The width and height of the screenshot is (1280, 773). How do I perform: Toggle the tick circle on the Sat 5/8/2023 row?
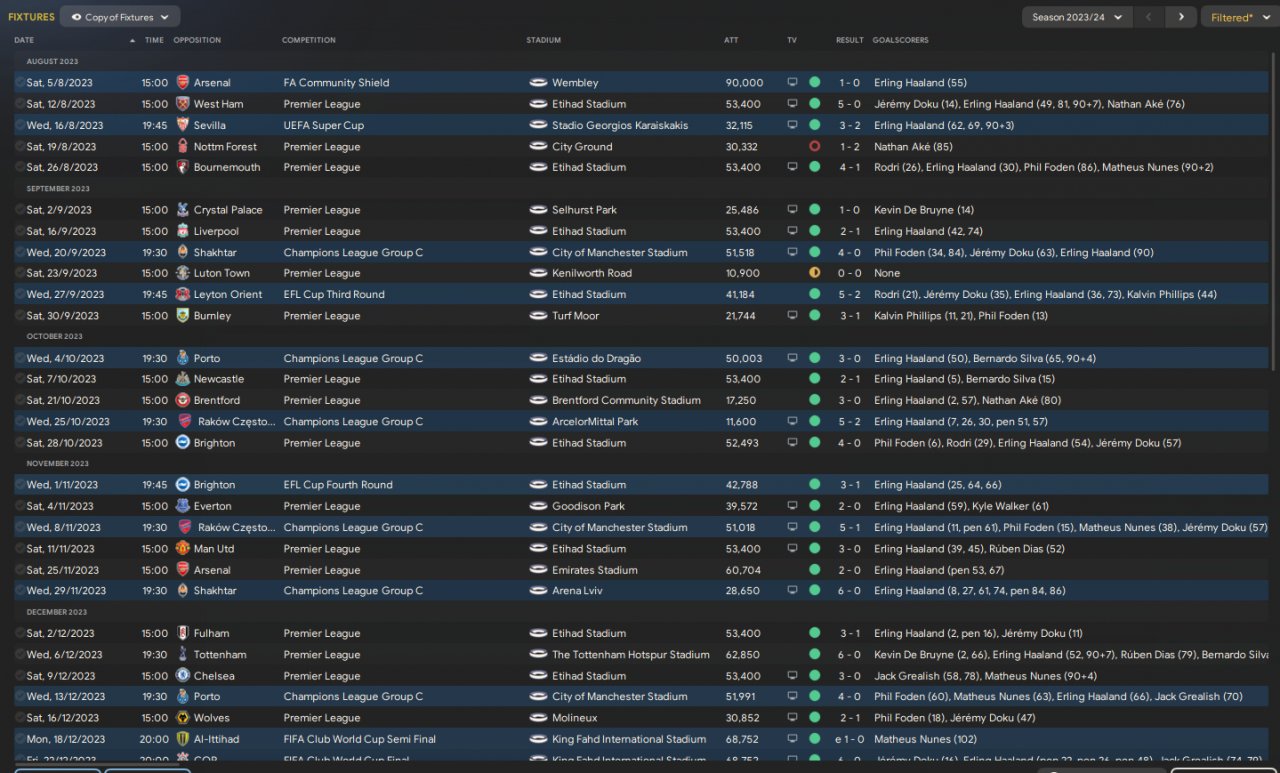pyautogui.click(x=20, y=83)
